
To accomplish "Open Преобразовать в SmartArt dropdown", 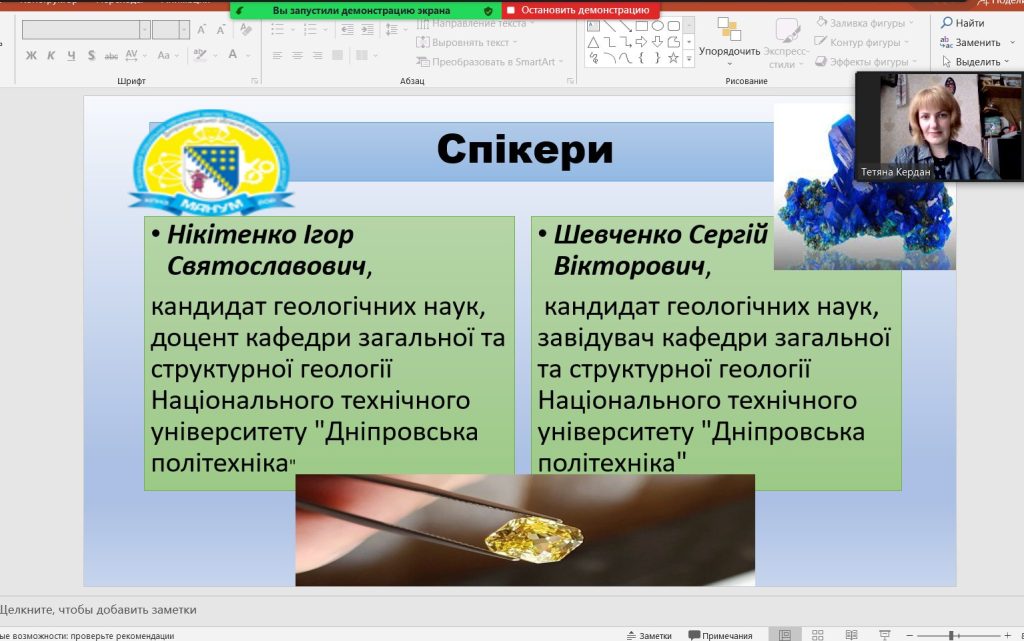I will click(490, 62).
